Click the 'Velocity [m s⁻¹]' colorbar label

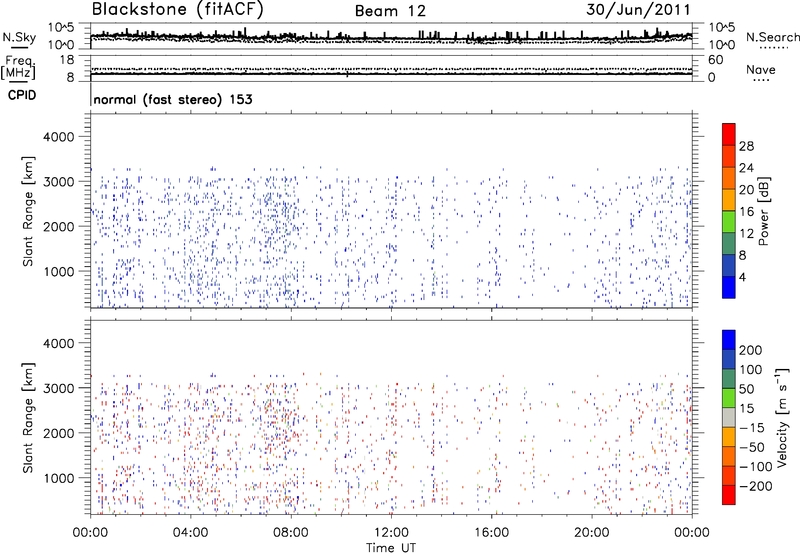(x=781, y=417)
